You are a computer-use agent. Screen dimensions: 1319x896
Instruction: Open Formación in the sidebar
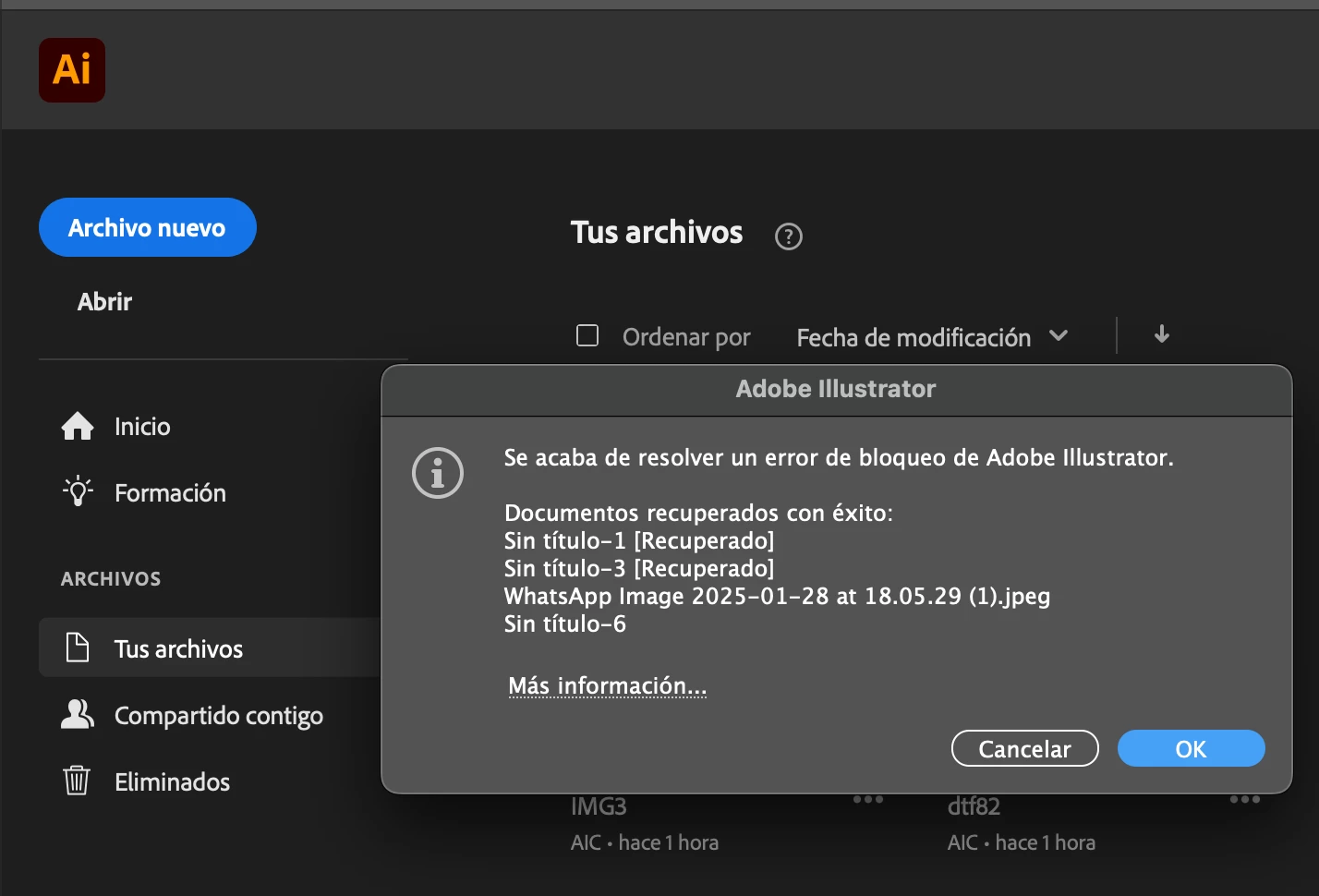coord(170,492)
